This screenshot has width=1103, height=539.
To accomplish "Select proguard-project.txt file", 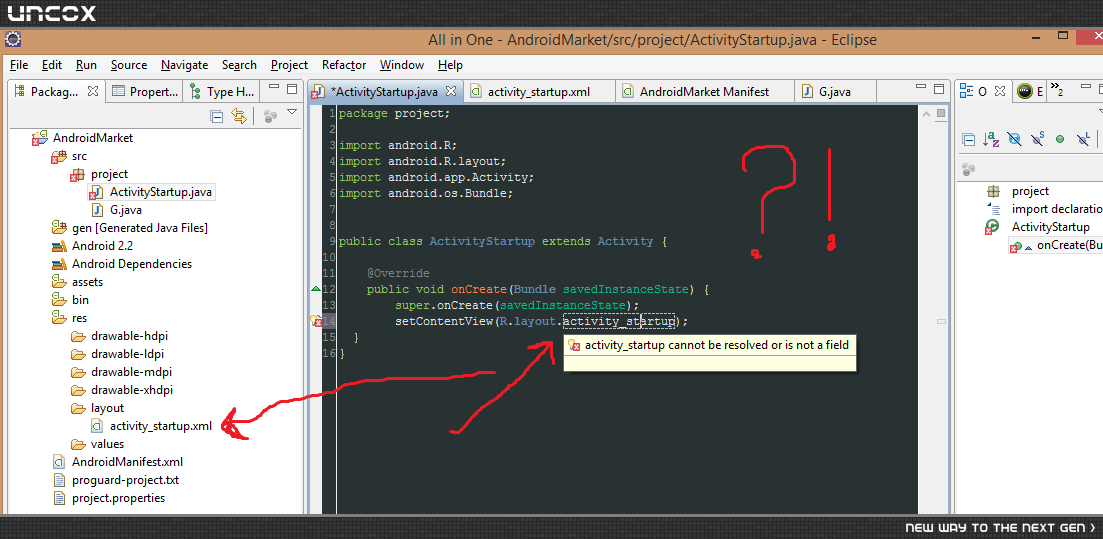I will [125, 481].
